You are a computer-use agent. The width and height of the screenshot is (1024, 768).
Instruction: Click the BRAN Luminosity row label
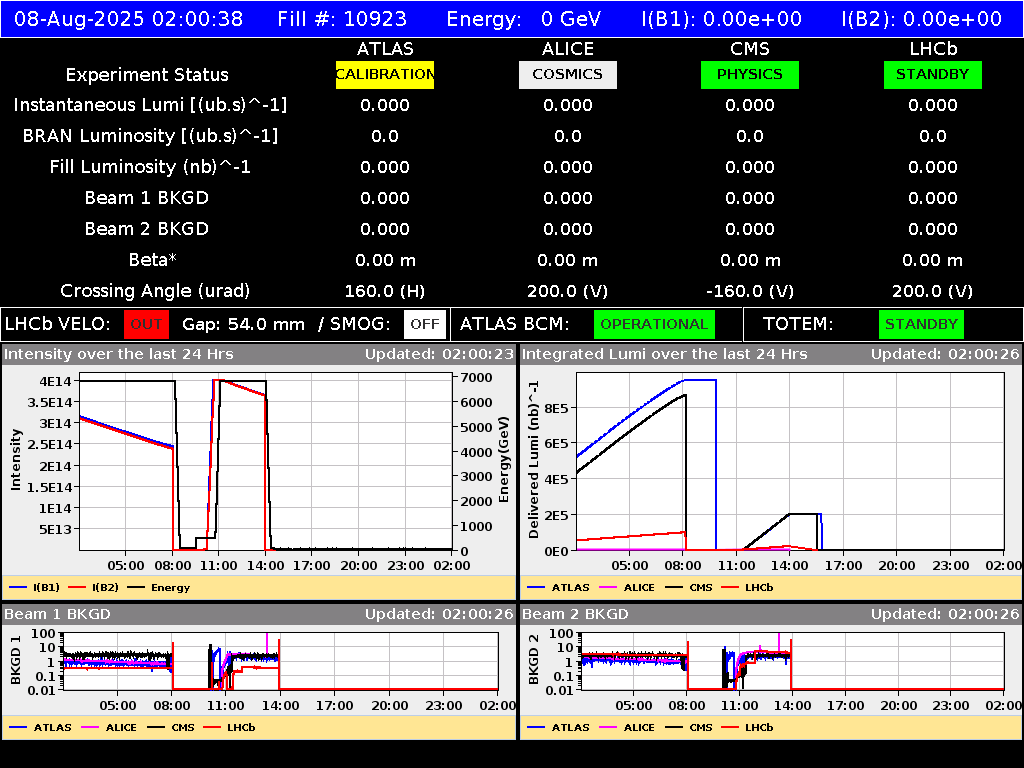(x=150, y=136)
